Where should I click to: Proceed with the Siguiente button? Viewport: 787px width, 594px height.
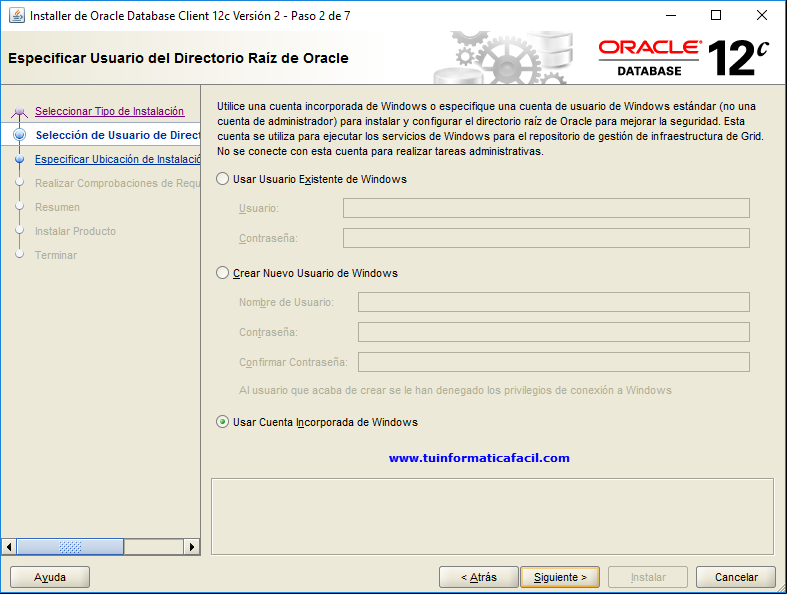[560, 577]
